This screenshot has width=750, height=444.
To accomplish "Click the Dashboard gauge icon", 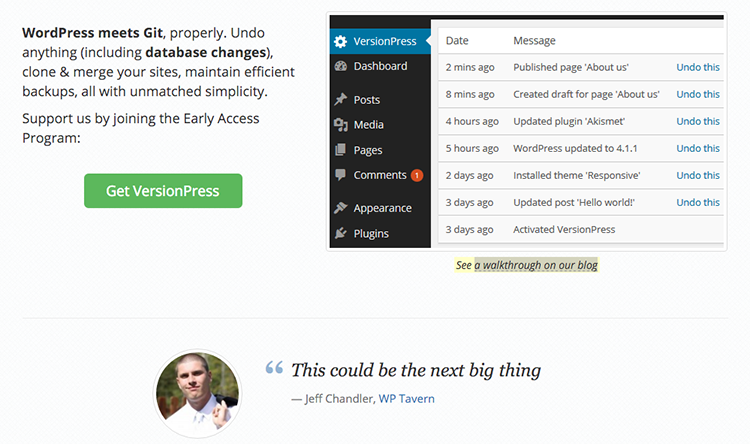I will [340, 66].
